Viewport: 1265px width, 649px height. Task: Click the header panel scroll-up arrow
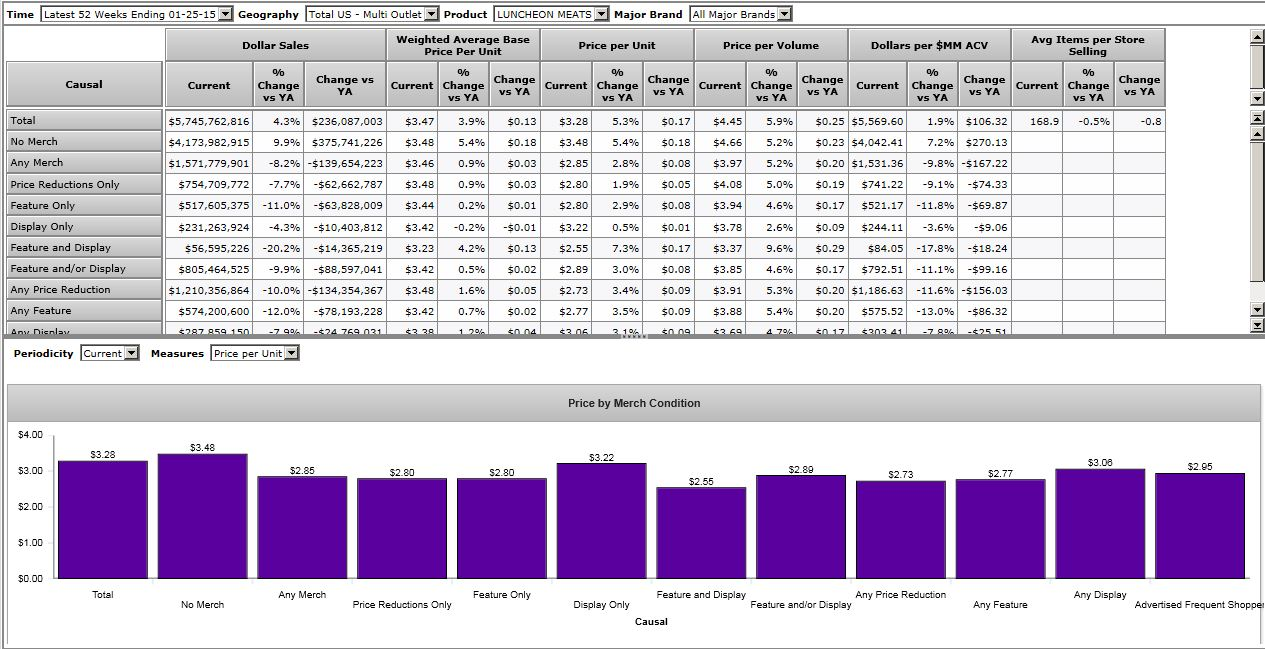pyautogui.click(x=1257, y=37)
